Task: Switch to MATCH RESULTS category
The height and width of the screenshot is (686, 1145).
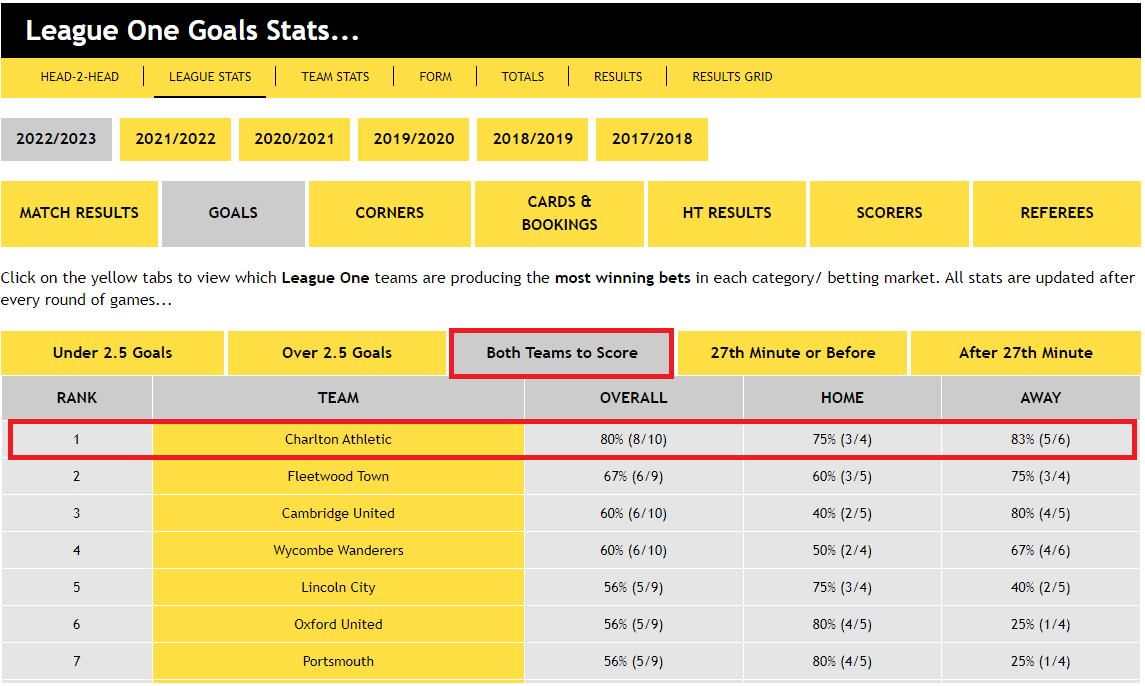Action: click(x=79, y=213)
